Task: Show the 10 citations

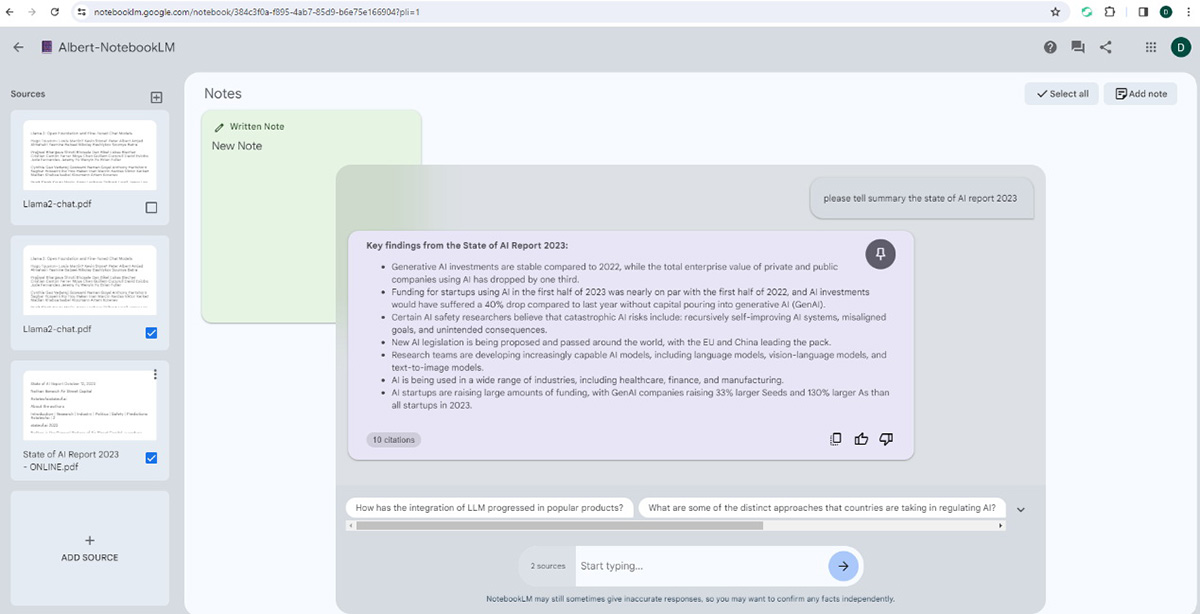Action: point(393,440)
